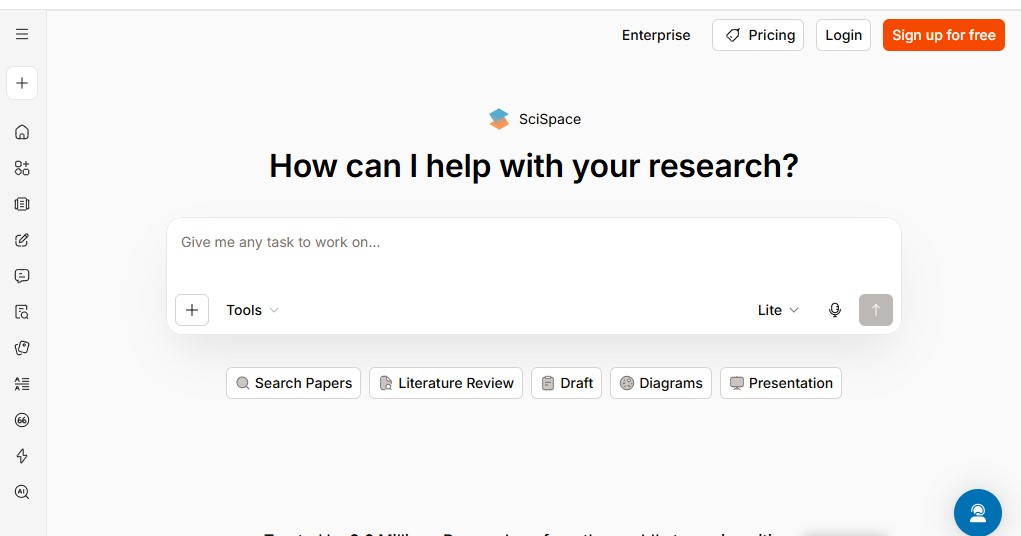Open the citation quote icon in sidebar
This screenshot has height=536, width=1021.
pos(22,420)
